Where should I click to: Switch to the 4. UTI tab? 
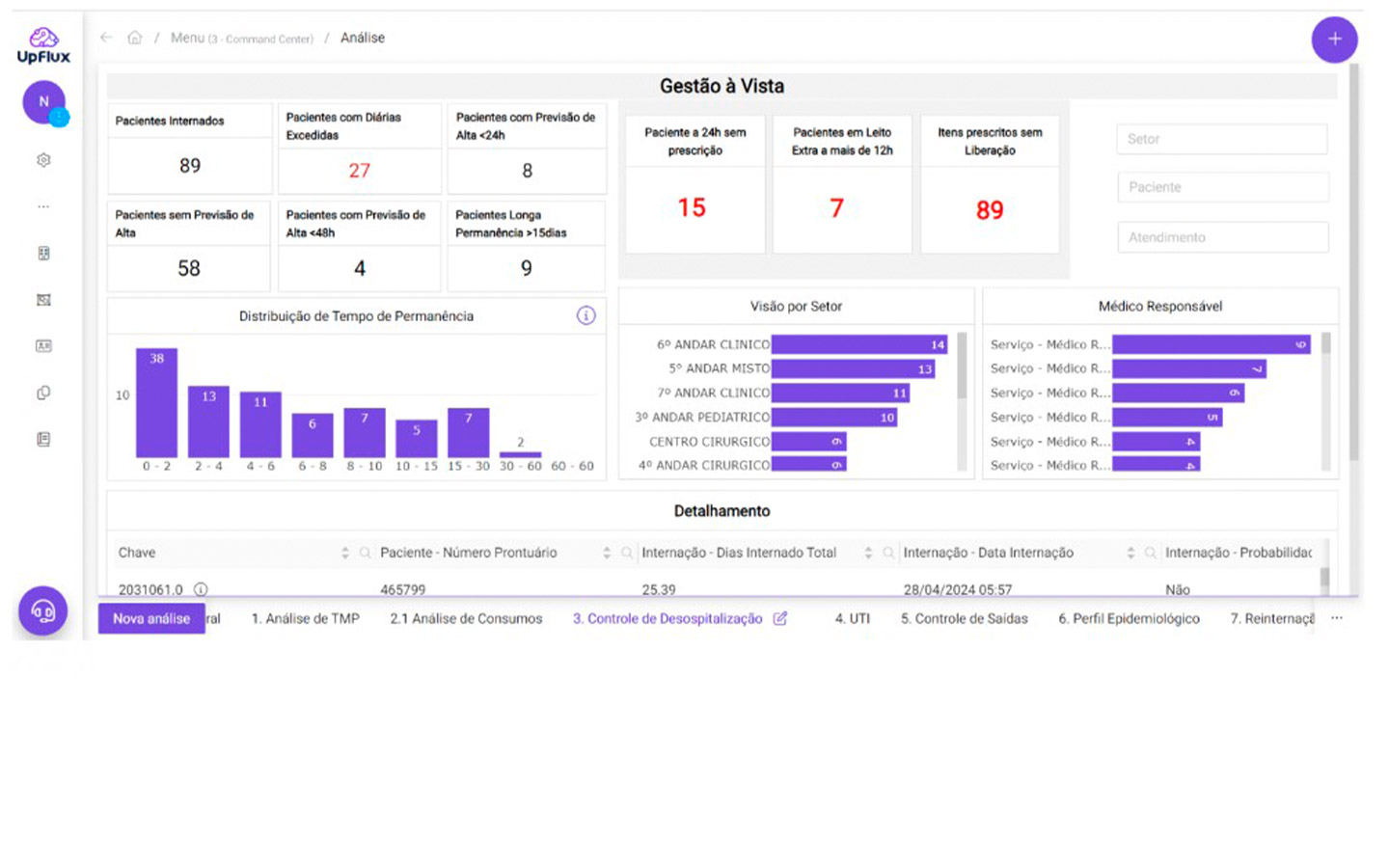click(852, 618)
